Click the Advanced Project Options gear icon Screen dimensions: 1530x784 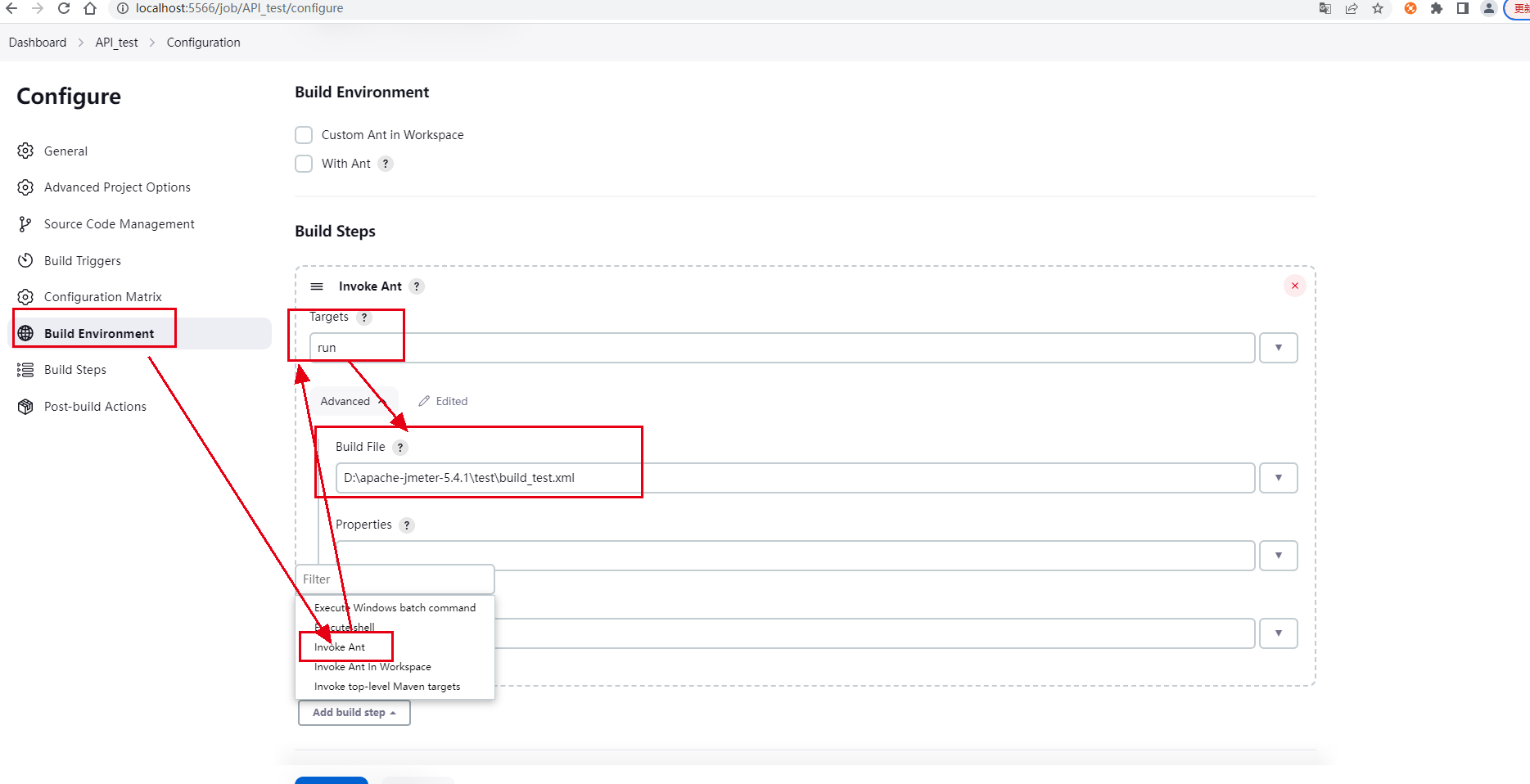25,187
